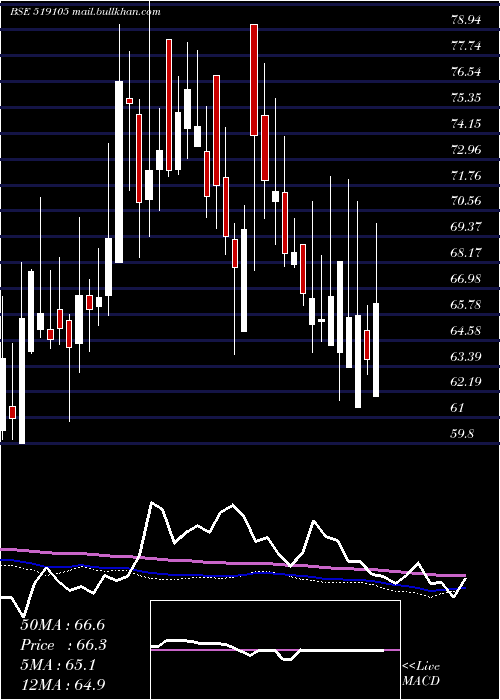Click the 66.98 price axis label
Viewport: 500px width, 700px height.
tap(466, 279)
